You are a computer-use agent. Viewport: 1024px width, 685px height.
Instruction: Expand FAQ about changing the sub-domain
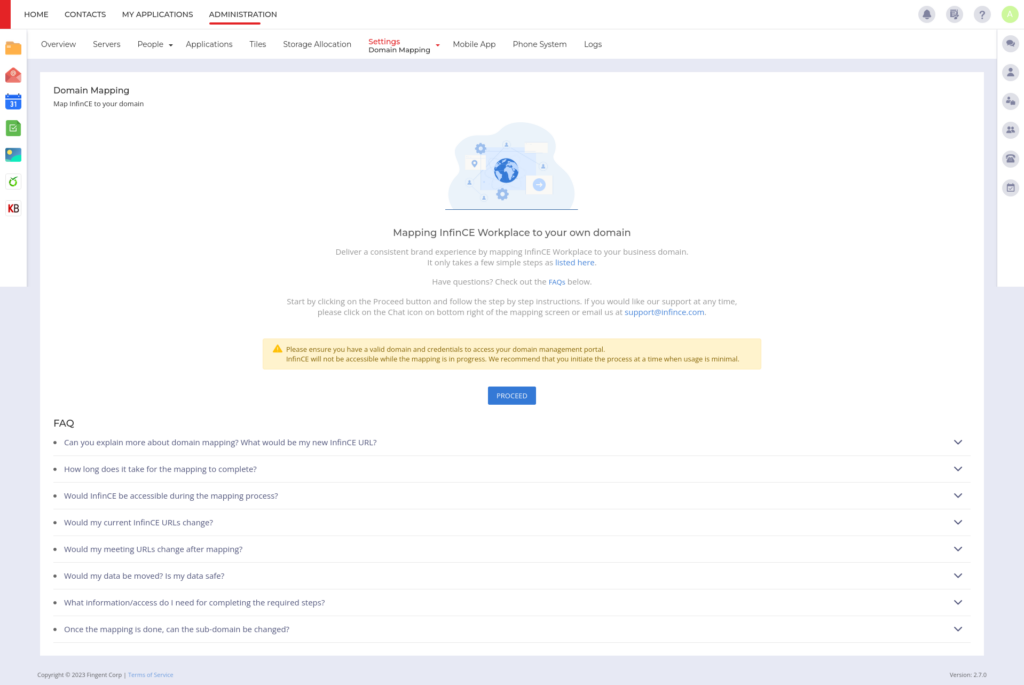[511, 629]
